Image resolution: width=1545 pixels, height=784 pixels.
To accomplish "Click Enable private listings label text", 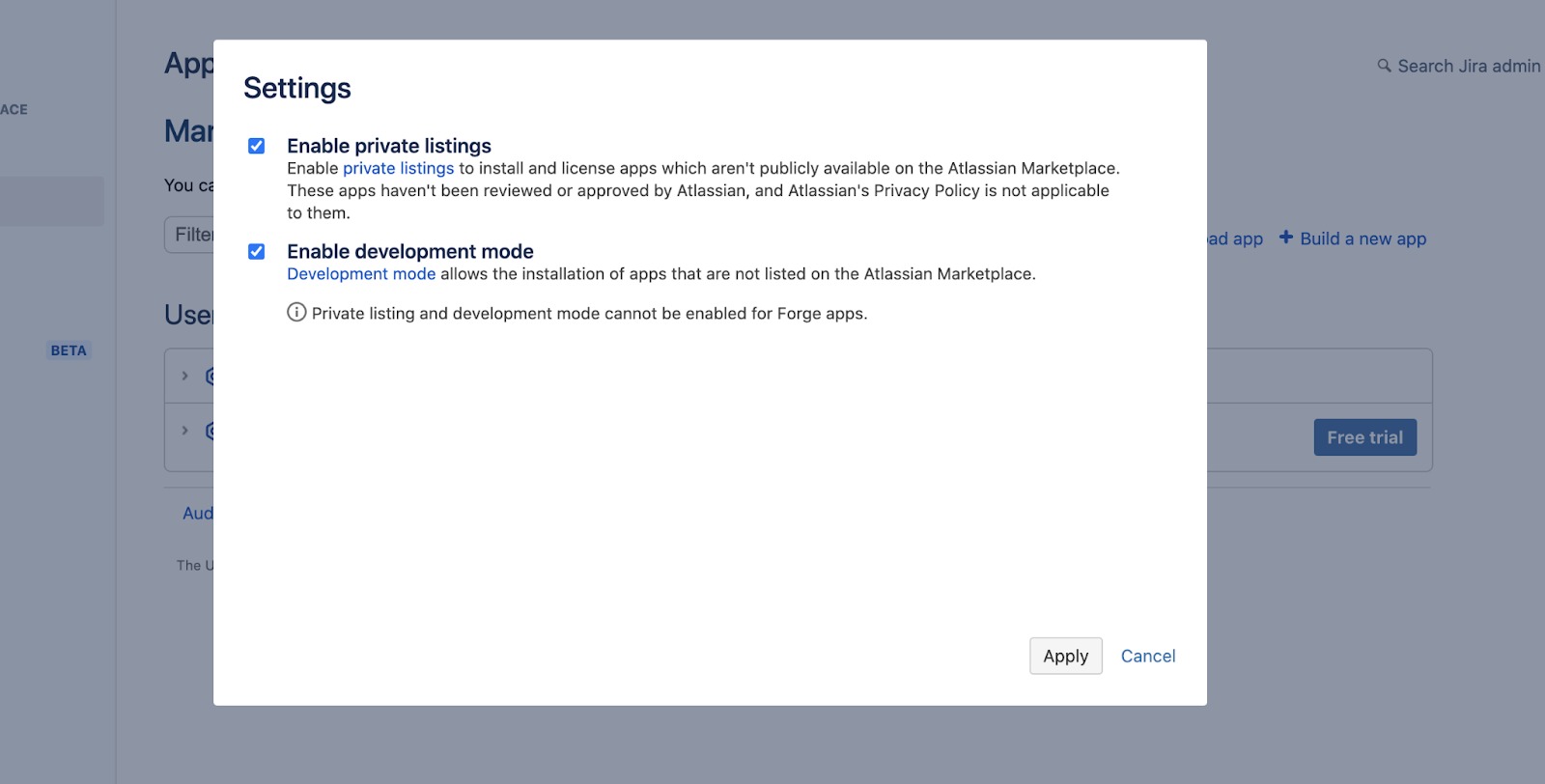I will [x=389, y=146].
